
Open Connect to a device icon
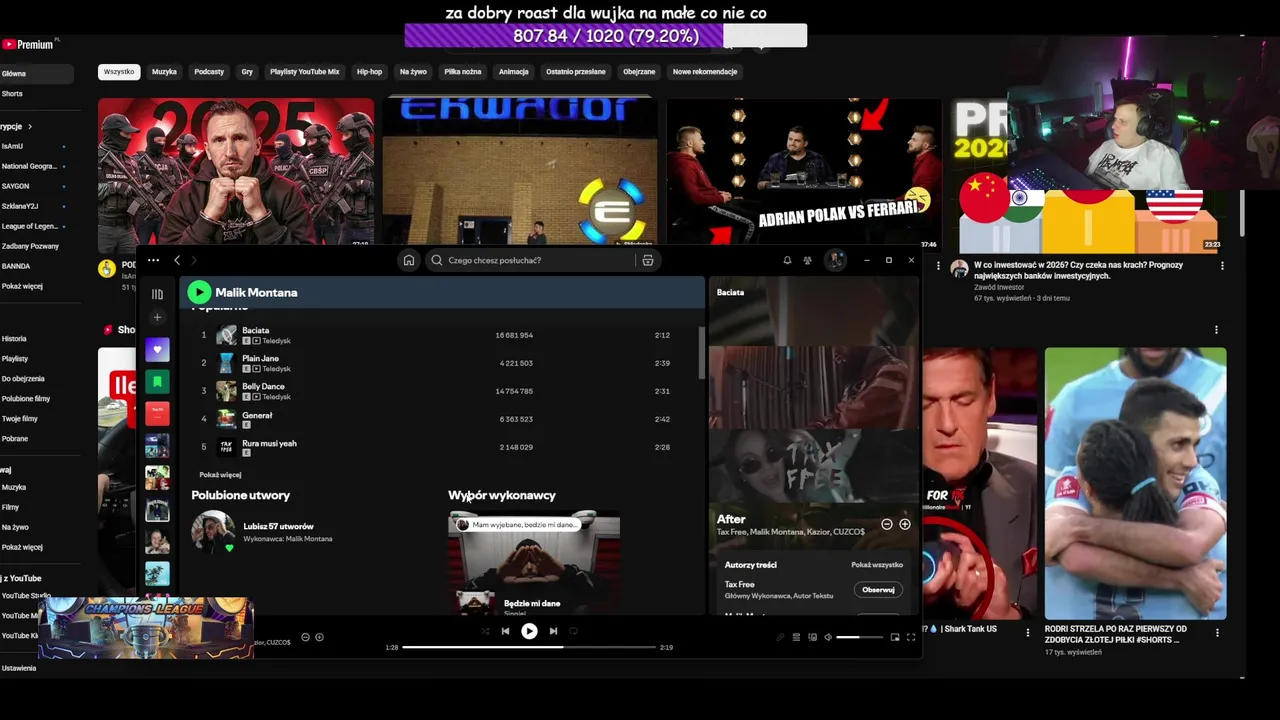click(812, 637)
